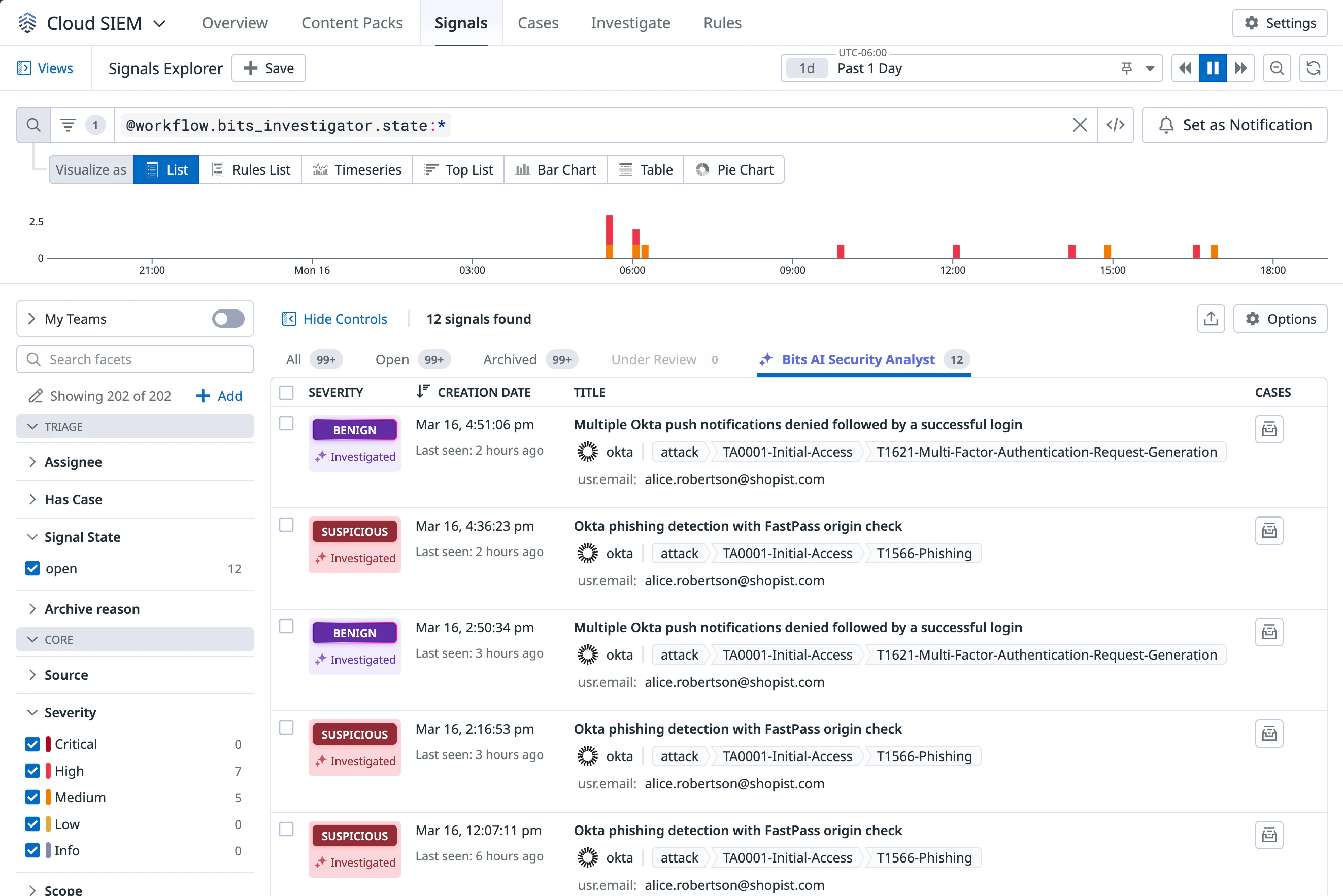Image resolution: width=1343 pixels, height=896 pixels.
Task: Uncheck the open signal state checkbox
Action: click(32, 569)
